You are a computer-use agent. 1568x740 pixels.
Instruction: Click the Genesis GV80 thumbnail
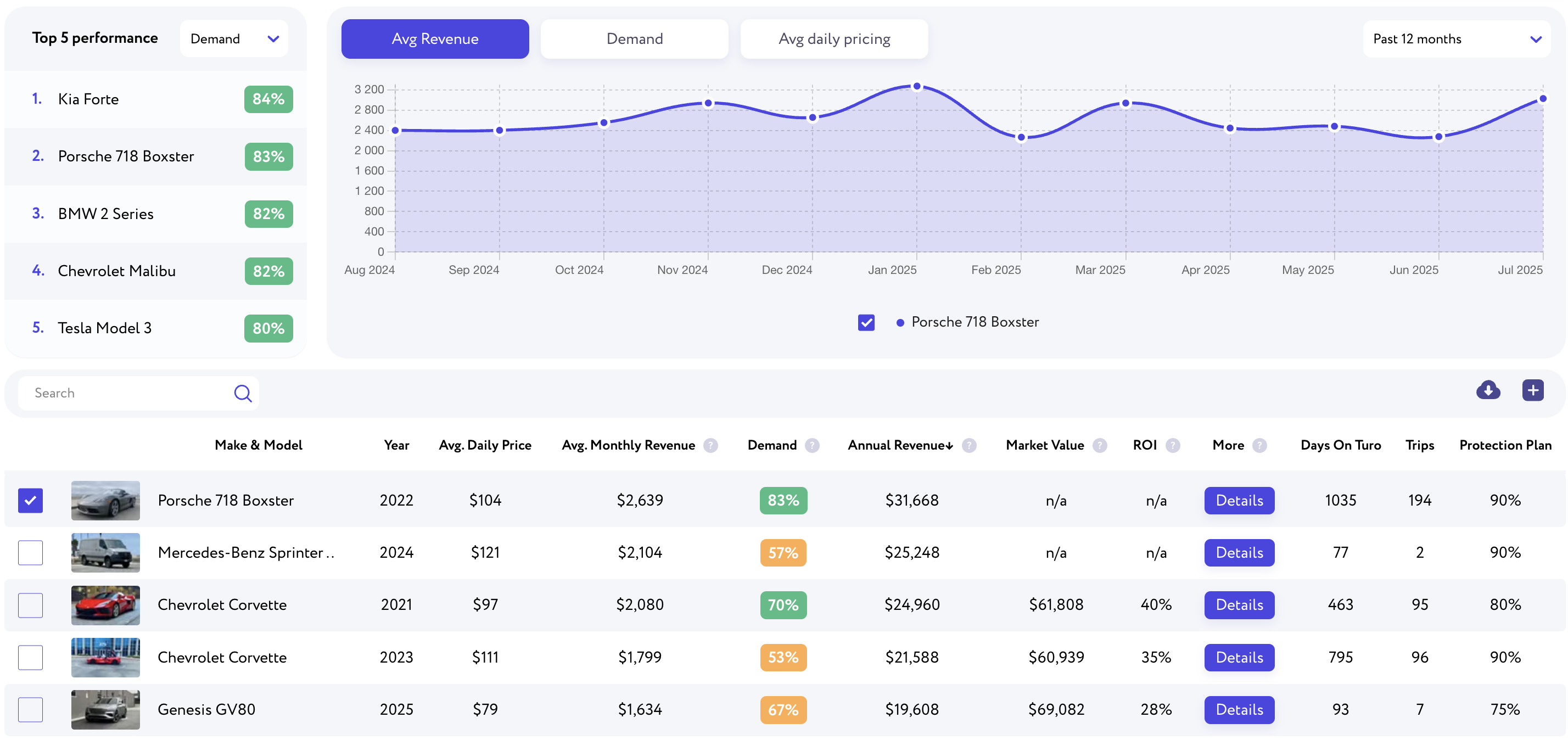tap(105, 710)
